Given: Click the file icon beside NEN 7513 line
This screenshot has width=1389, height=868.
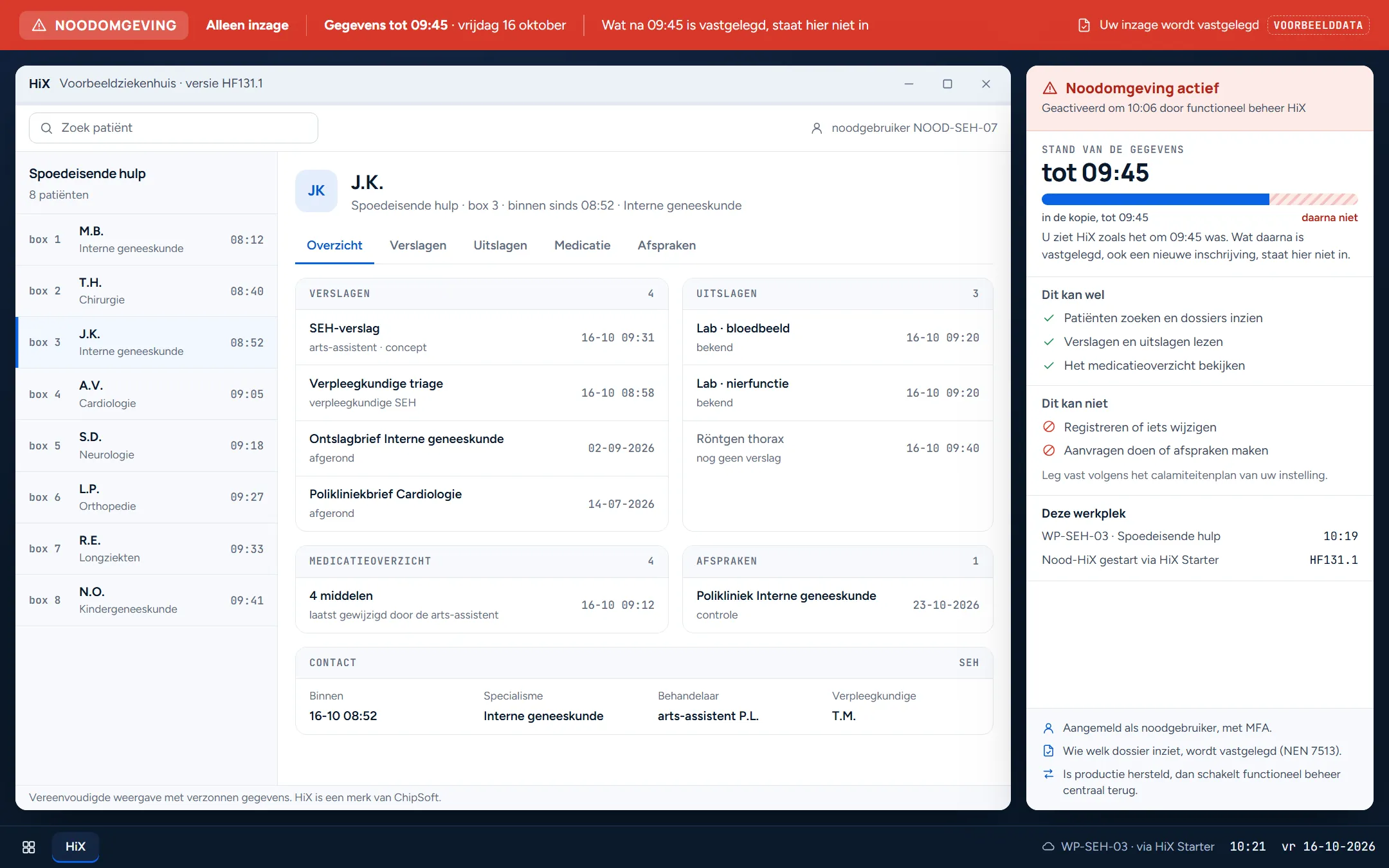Looking at the screenshot, I should click(1048, 751).
